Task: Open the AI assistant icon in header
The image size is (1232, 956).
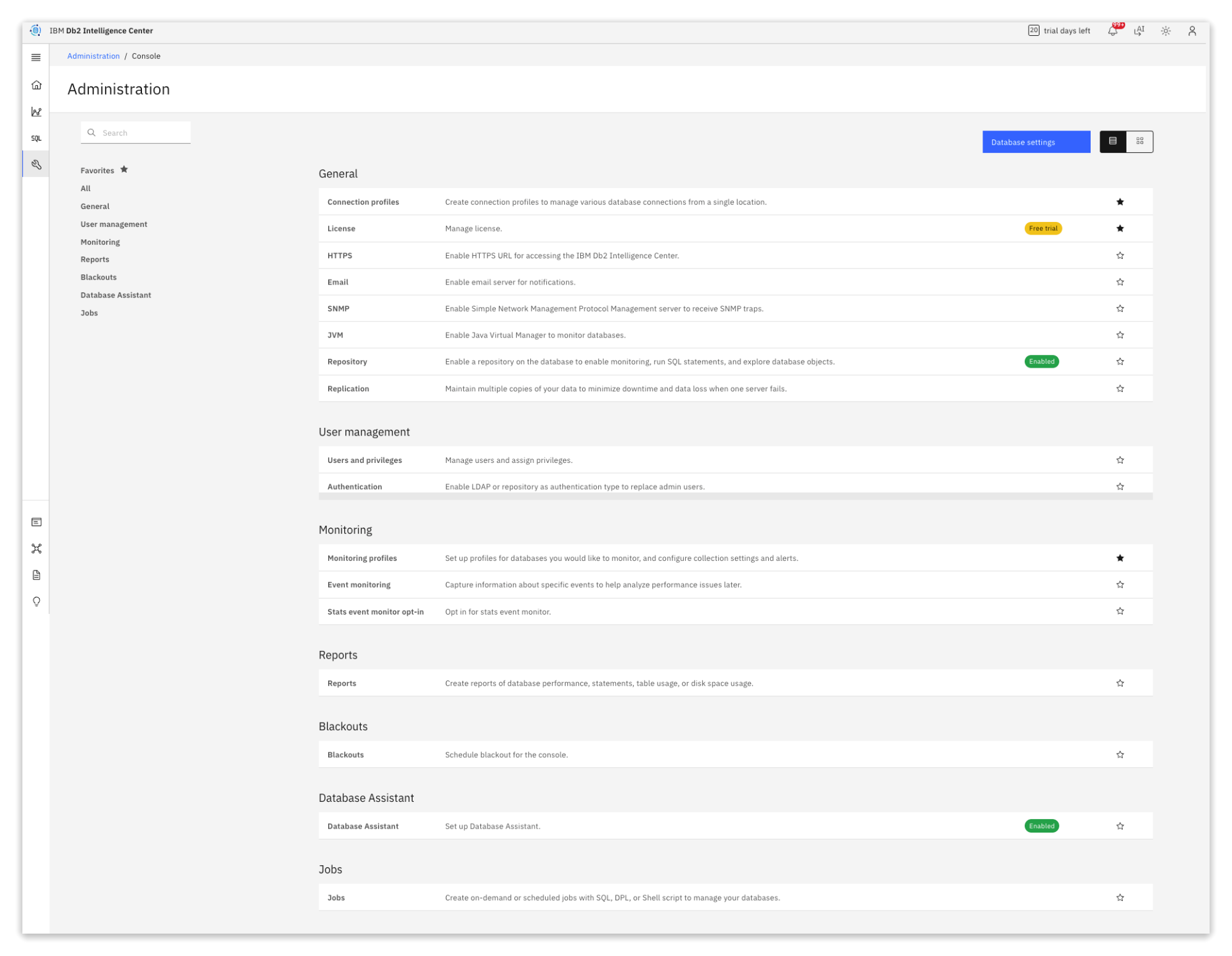Action: (1139, 31)
